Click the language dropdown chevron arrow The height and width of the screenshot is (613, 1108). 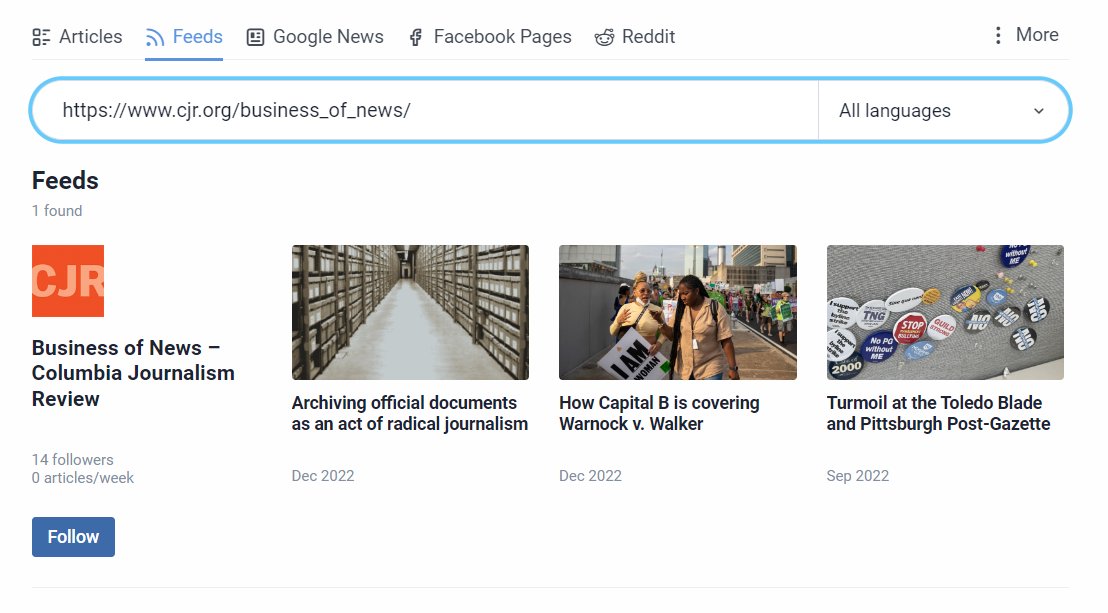tap(1039, 111)
